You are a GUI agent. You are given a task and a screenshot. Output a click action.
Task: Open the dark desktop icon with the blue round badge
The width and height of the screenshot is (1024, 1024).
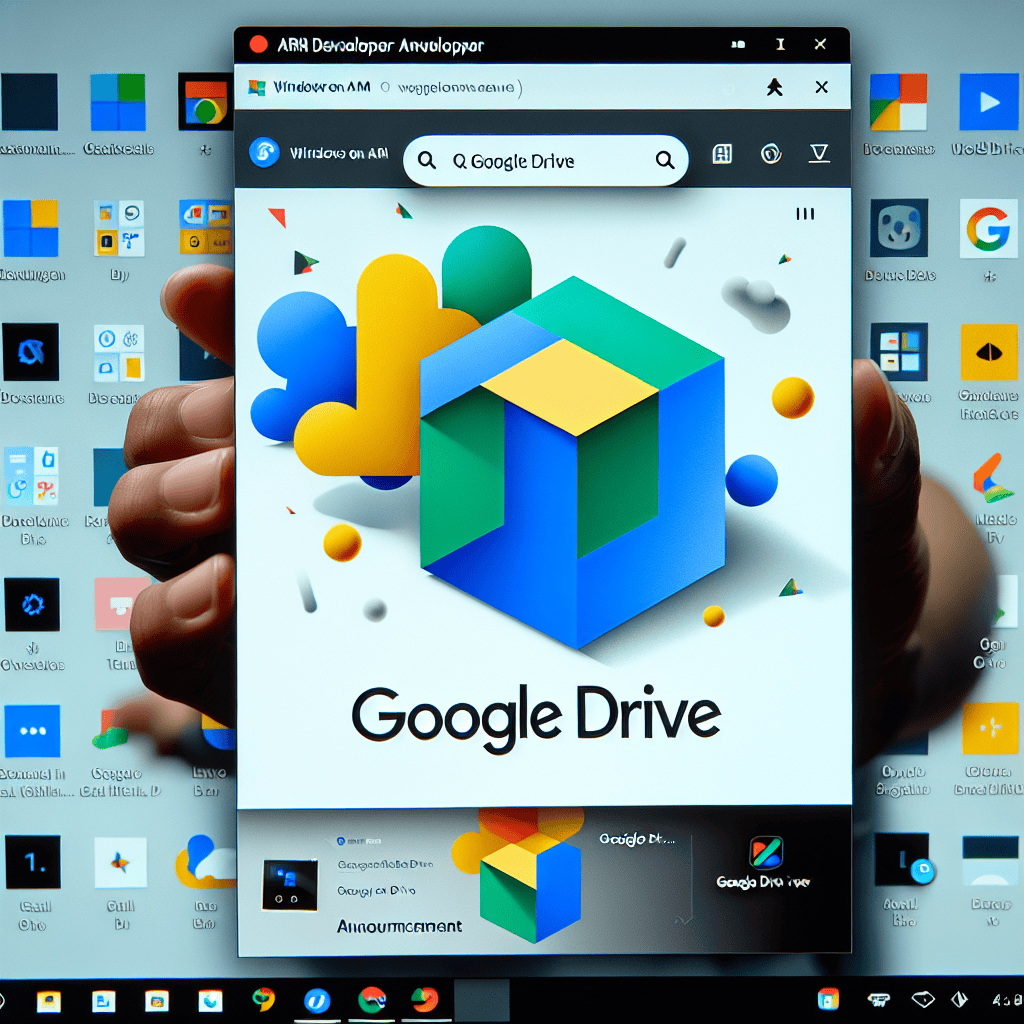(903, 859)
